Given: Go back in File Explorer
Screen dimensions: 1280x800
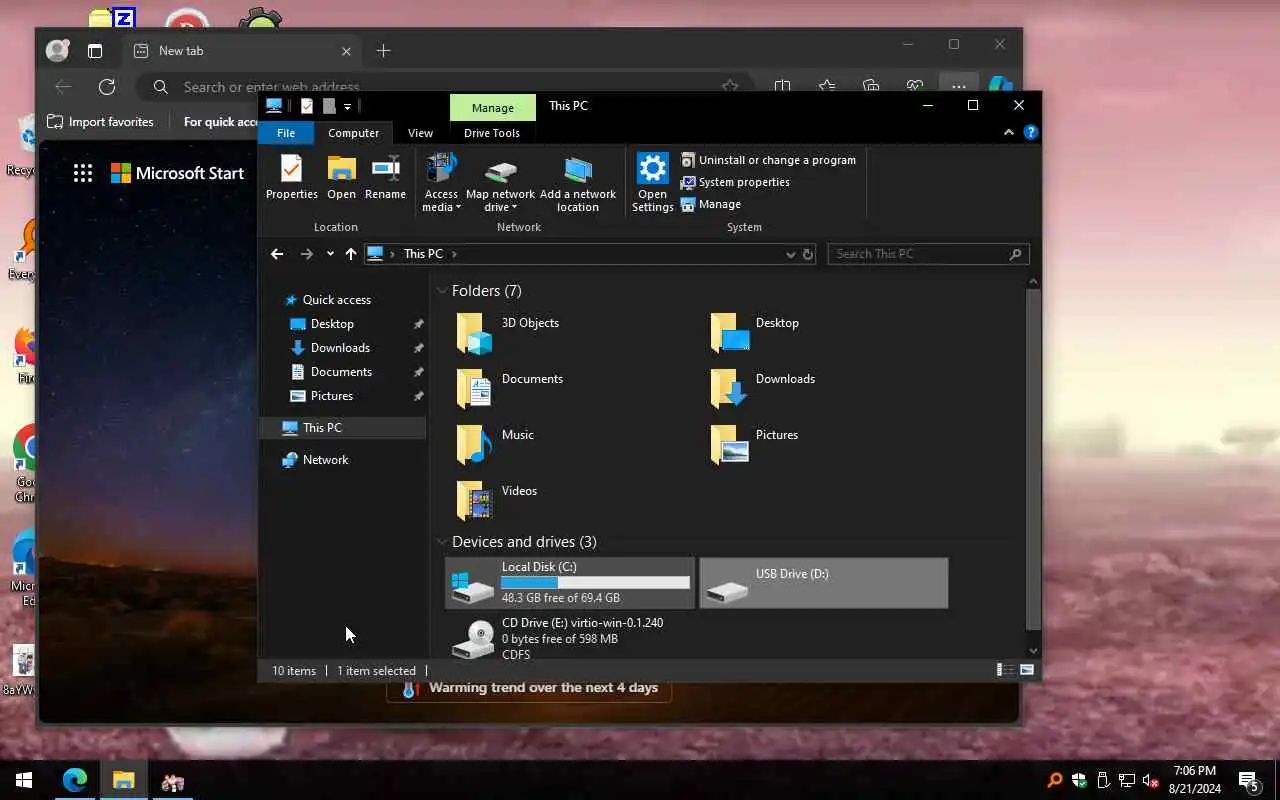Looking at the screenshot, I should pos(277,254).
